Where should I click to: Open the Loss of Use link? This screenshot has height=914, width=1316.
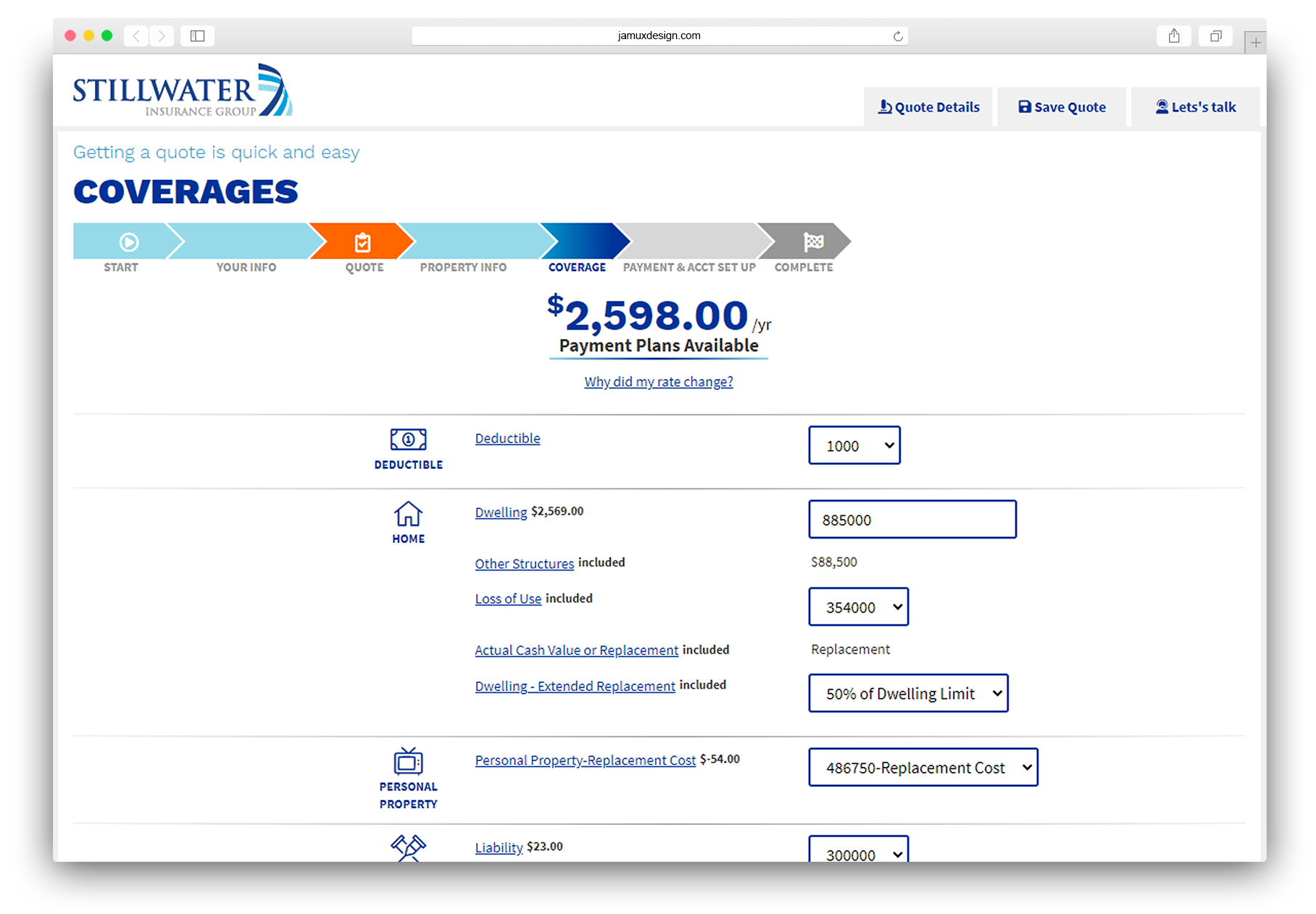tap(508, 599)
